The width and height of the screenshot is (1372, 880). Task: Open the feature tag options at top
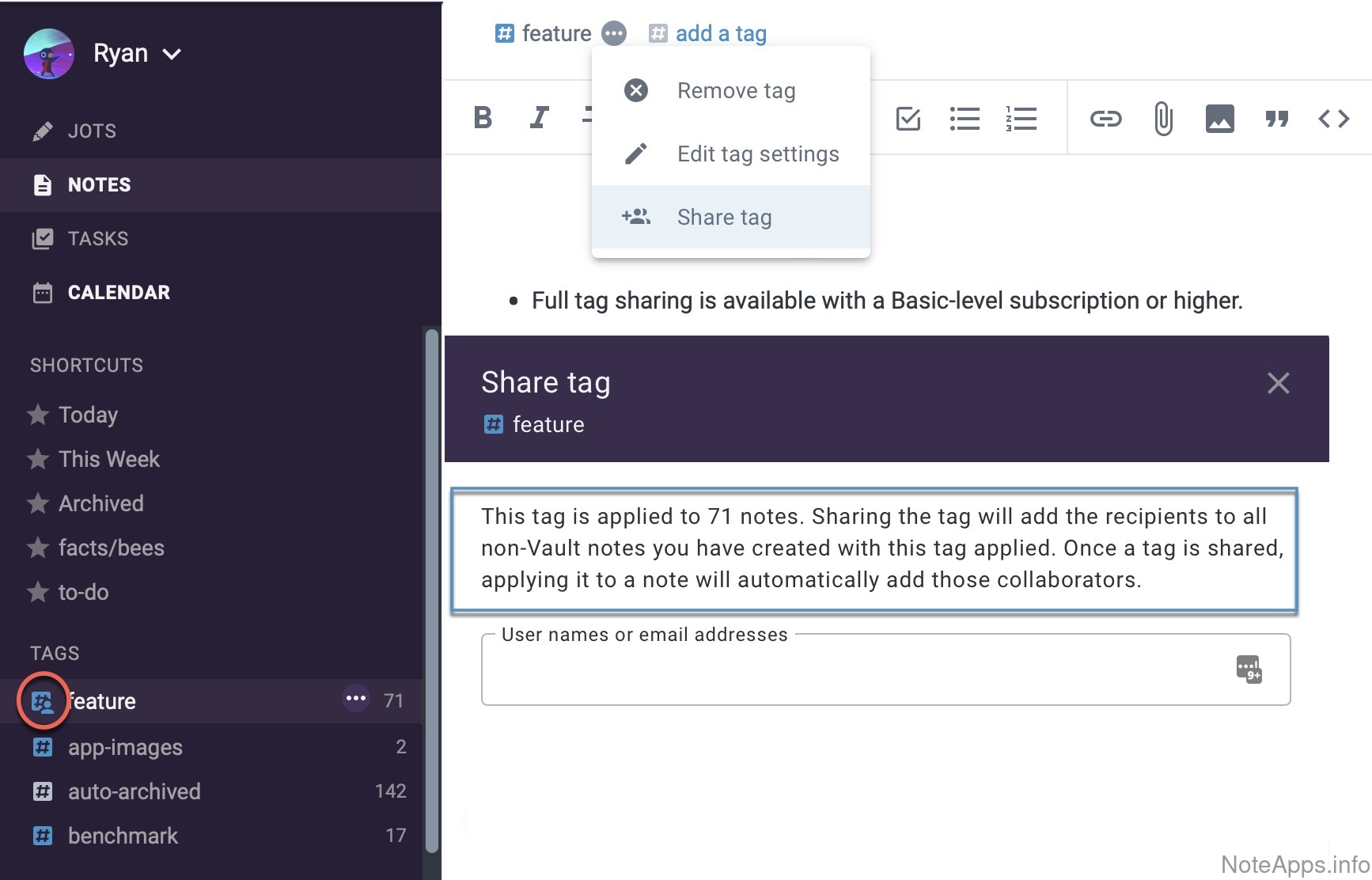coord(614,33)
